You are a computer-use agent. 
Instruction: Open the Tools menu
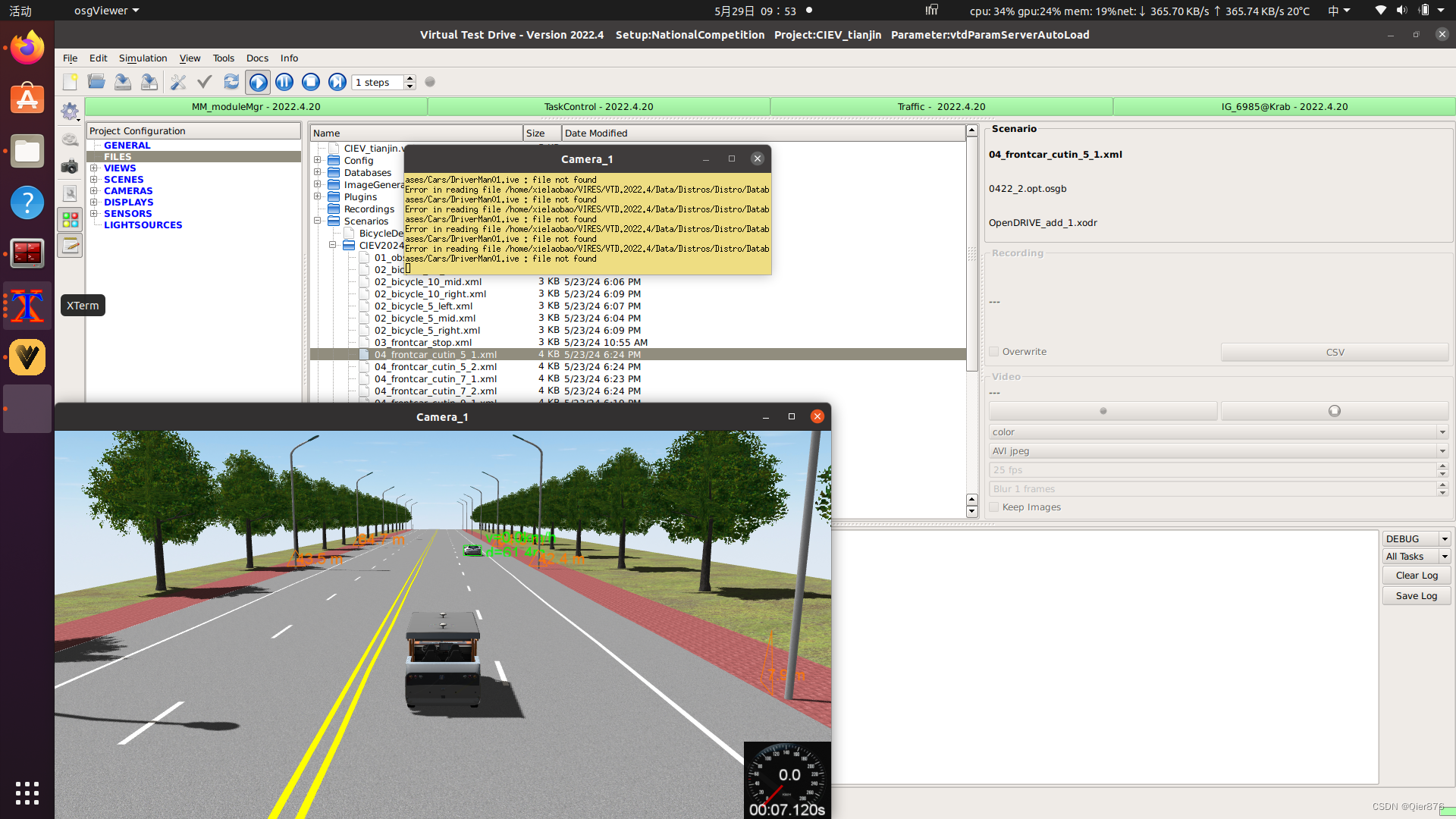tap(223, 58)
